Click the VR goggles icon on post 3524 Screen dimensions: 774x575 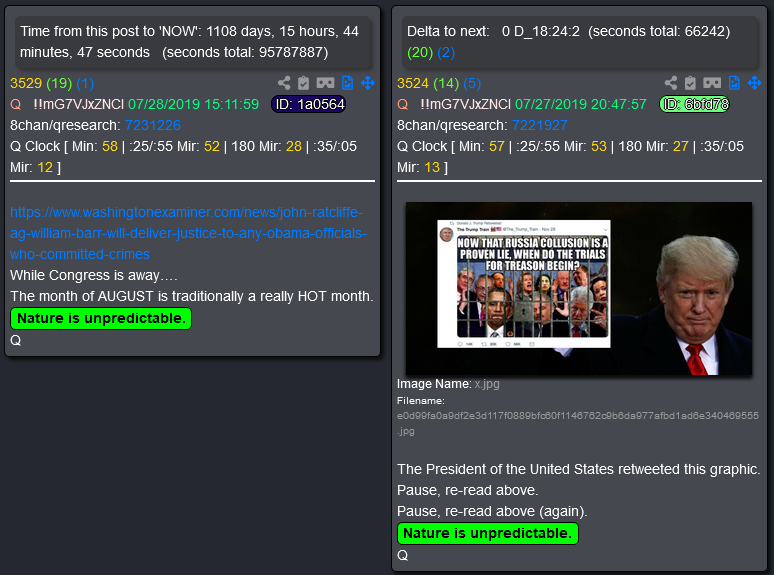pyautogui.click(x=712, y=83)
